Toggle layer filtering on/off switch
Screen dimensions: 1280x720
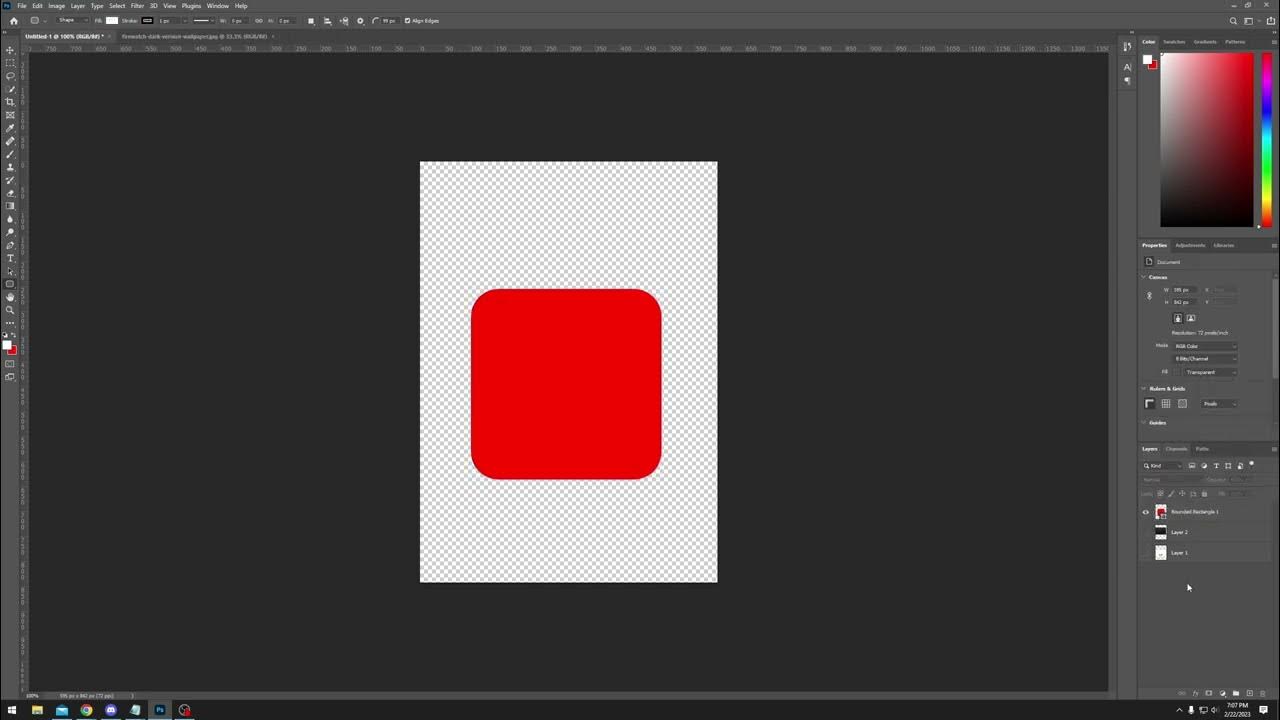[x=1251, y=464]
